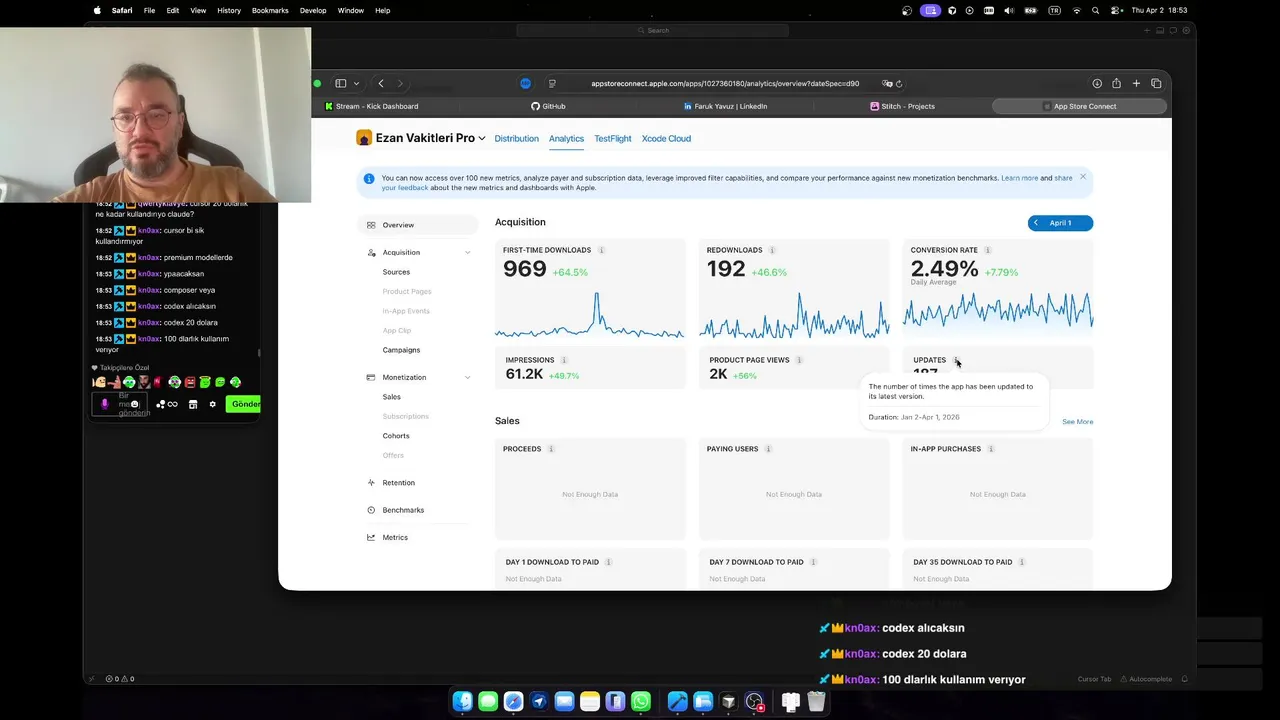Expand the Ezan Vakitleri Pro app switcher

(481, 139)
